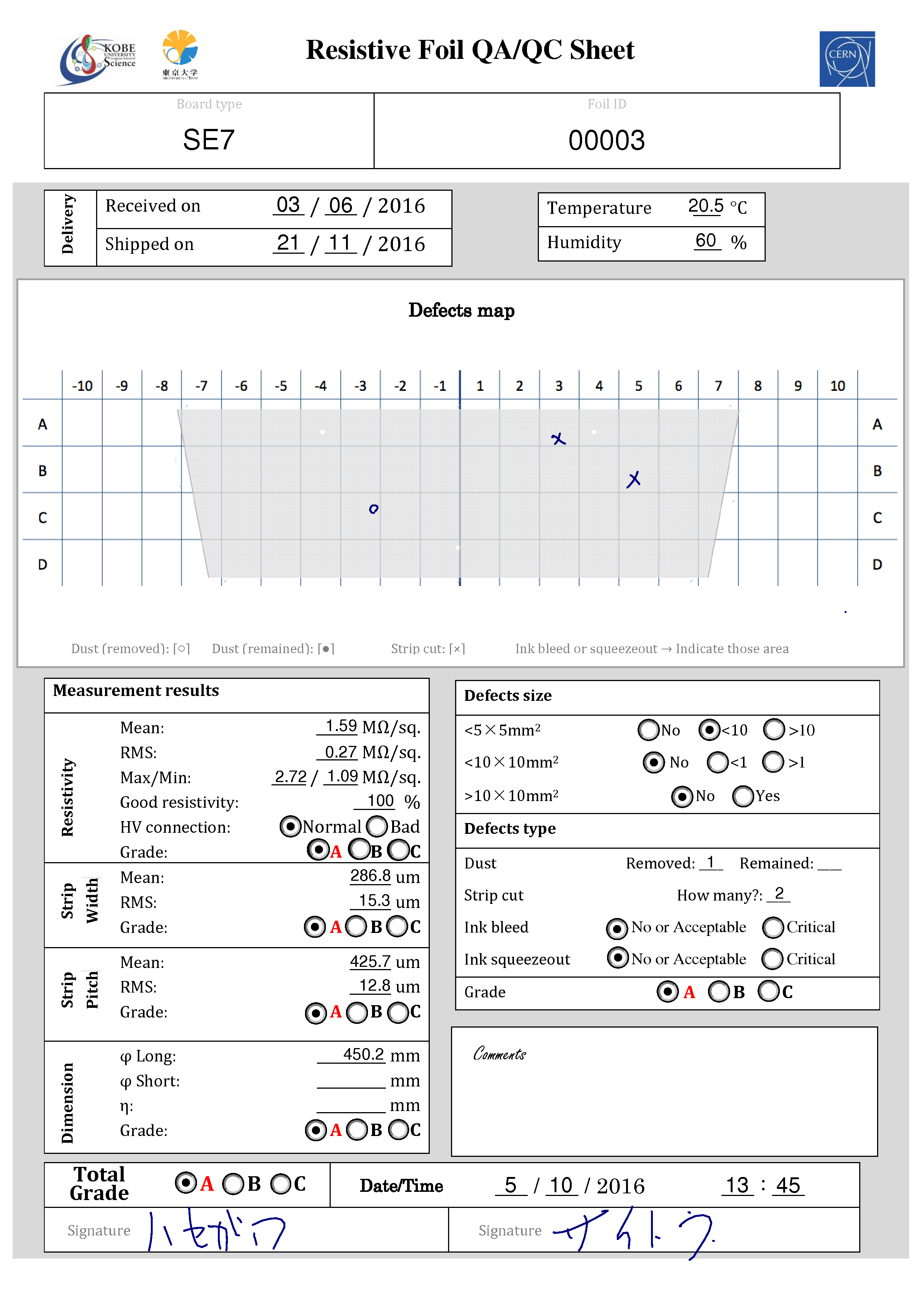The width and height of the screenshot is (924, 1307).
Task: Click the Shipped on month field 11
Action: pyautogui.click(x=340, y=244)
